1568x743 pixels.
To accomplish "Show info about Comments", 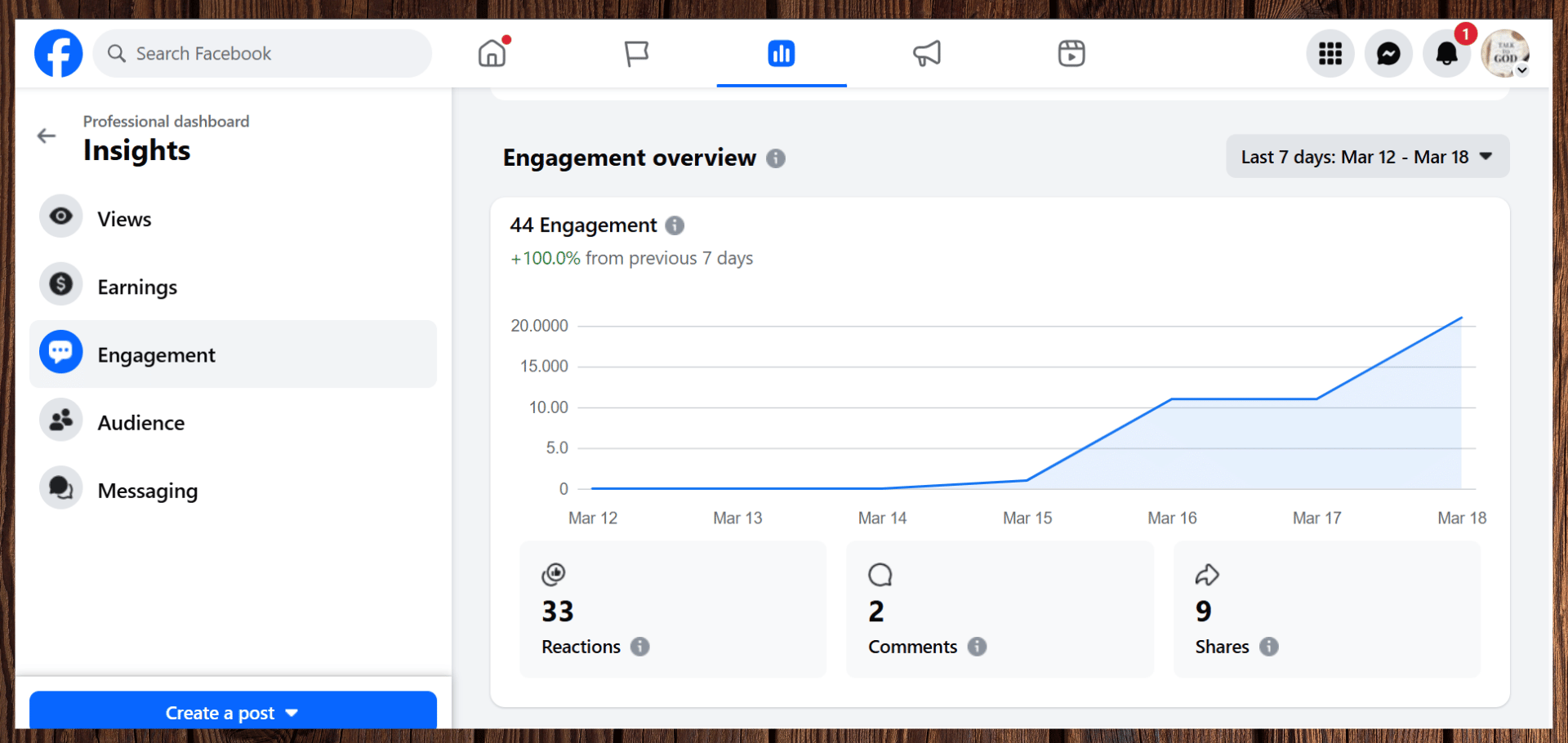I will [978, 647].
